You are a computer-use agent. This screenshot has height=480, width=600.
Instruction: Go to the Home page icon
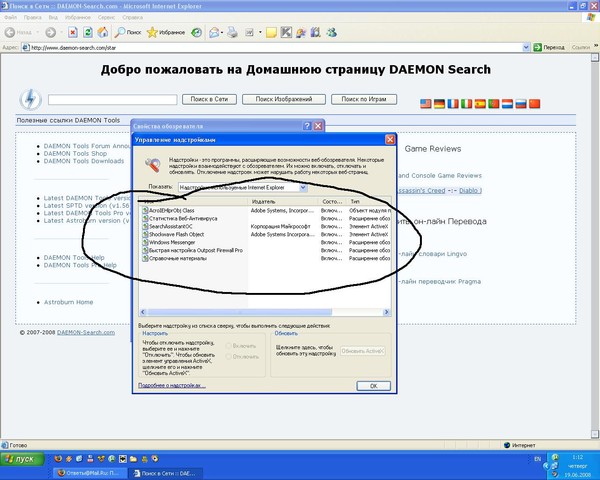[103, 33]
